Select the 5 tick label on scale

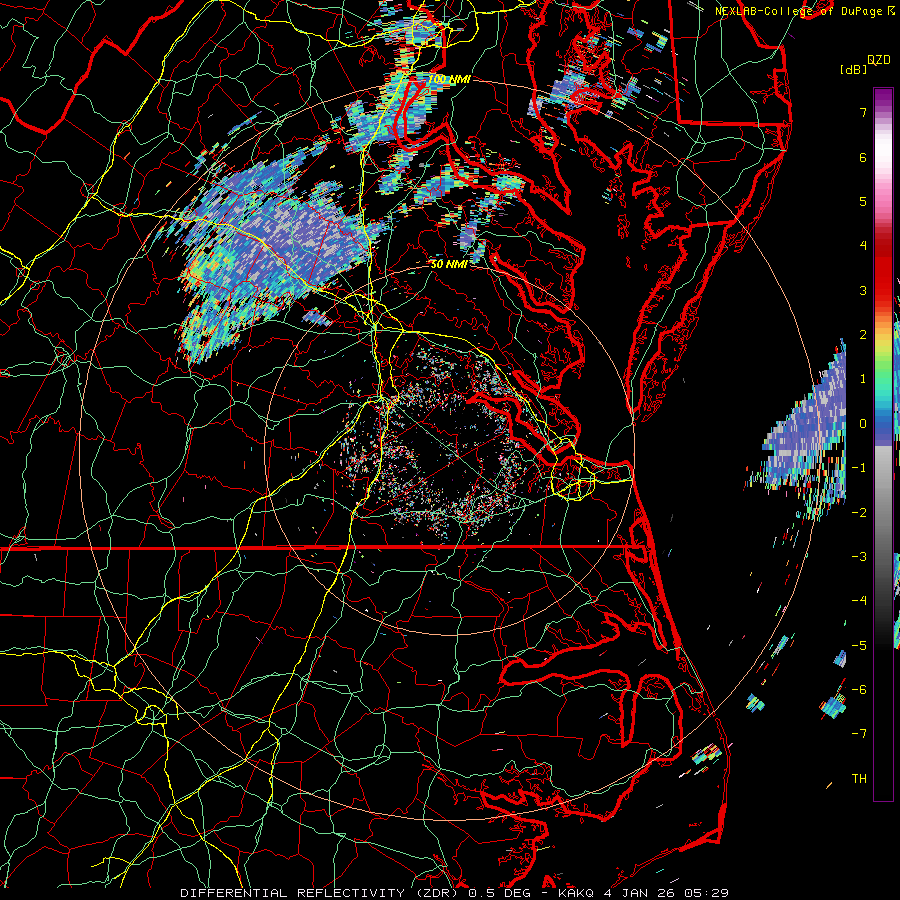coord(863,201)
